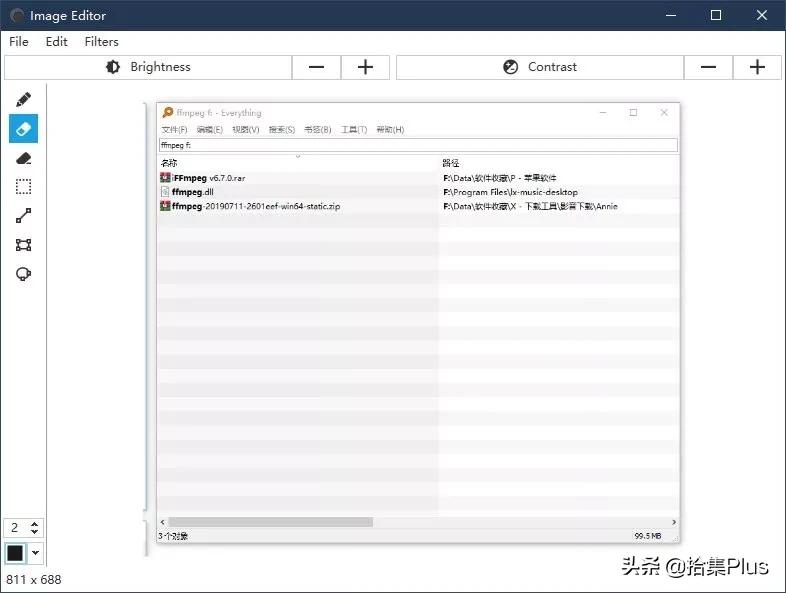Click the Contrast icon label

540,67
